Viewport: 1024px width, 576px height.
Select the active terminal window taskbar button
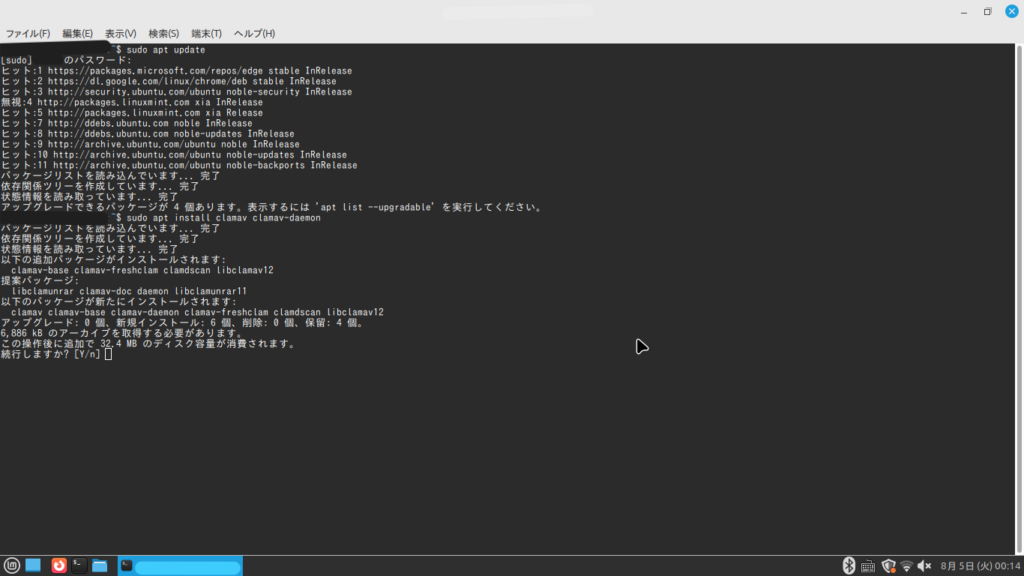tap(180, 566)
